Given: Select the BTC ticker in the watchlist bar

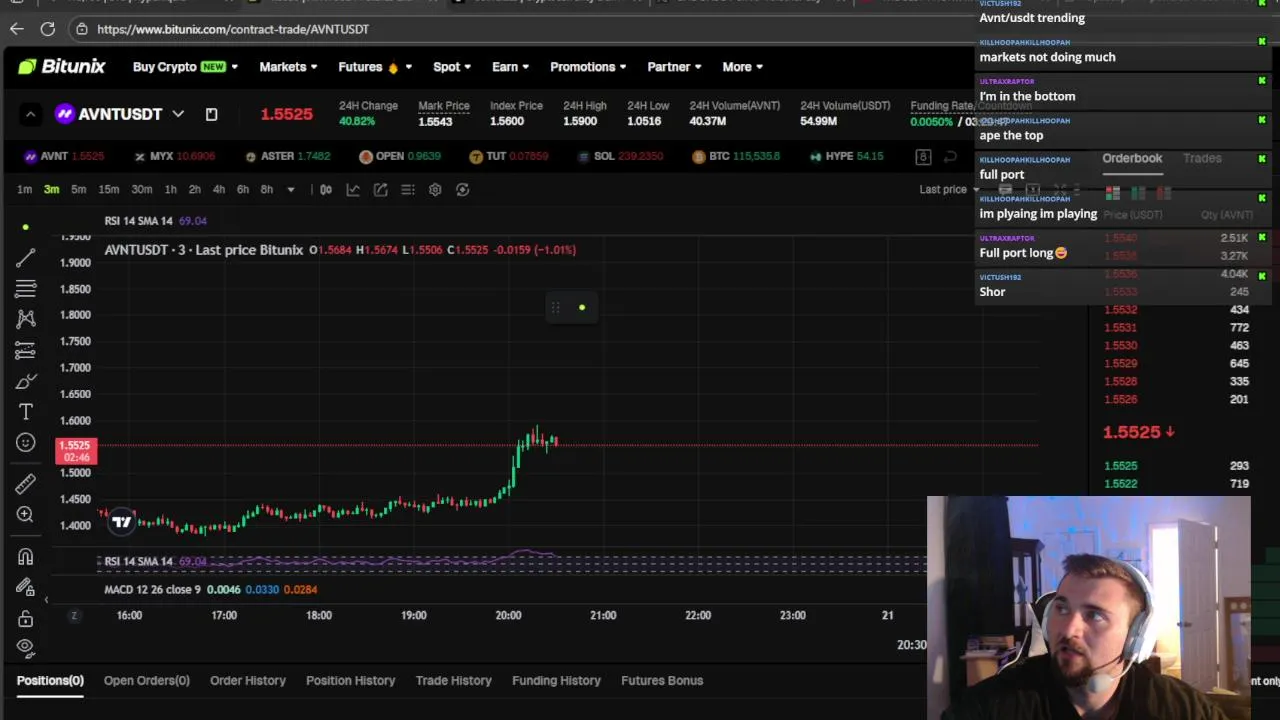Looking at the screenshot, I should click(x=735, y=156).
